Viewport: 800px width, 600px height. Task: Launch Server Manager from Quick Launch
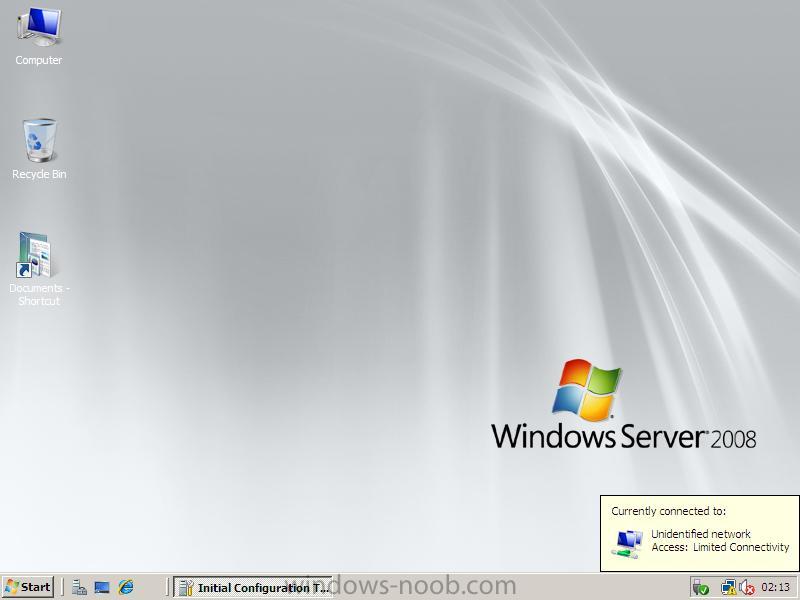tap(79, 587)
